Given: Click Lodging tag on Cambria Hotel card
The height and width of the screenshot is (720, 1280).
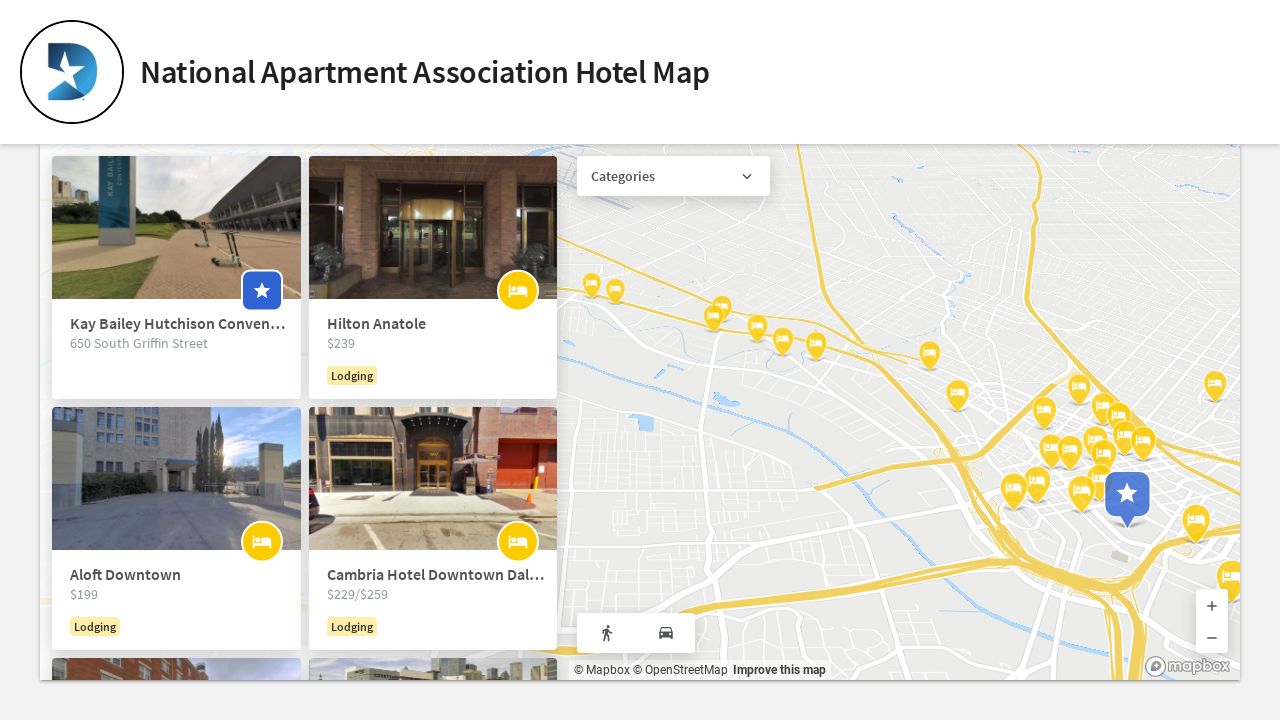Looking at the screenshot, I should pos(352,627).
